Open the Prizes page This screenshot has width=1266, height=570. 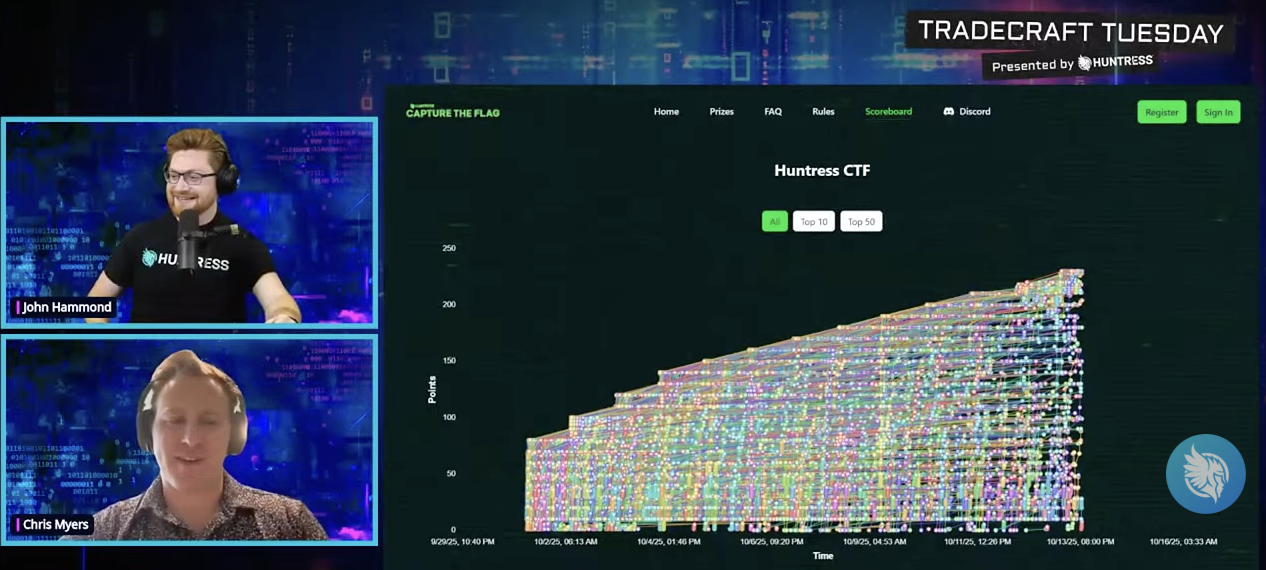pyautogui.click(x=721, y=112)
